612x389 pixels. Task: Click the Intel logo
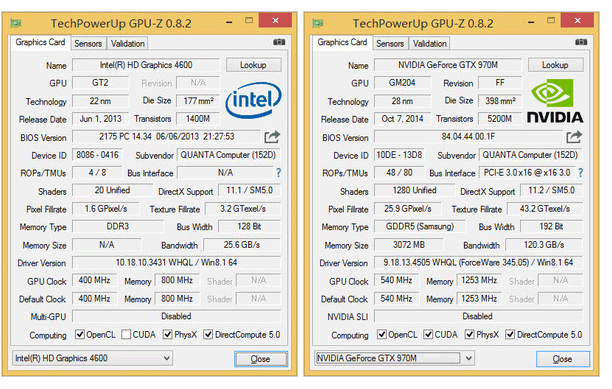[x=253, y=100]
